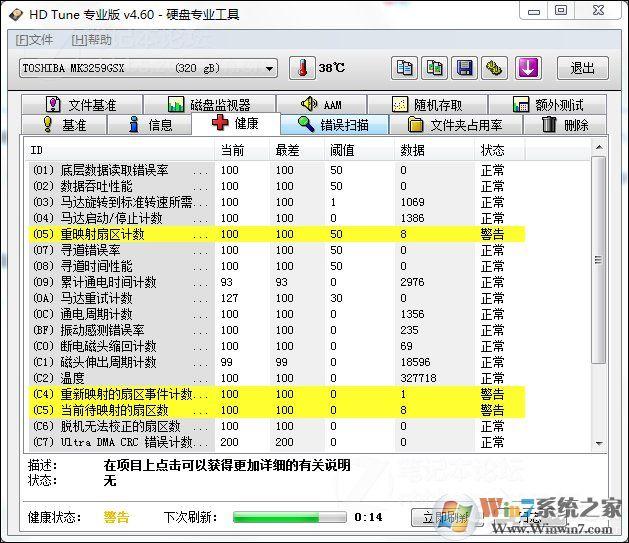The image size is (629, 543).
Task: Click the scrollbar up arrow
Action: (x=599, y=147)
